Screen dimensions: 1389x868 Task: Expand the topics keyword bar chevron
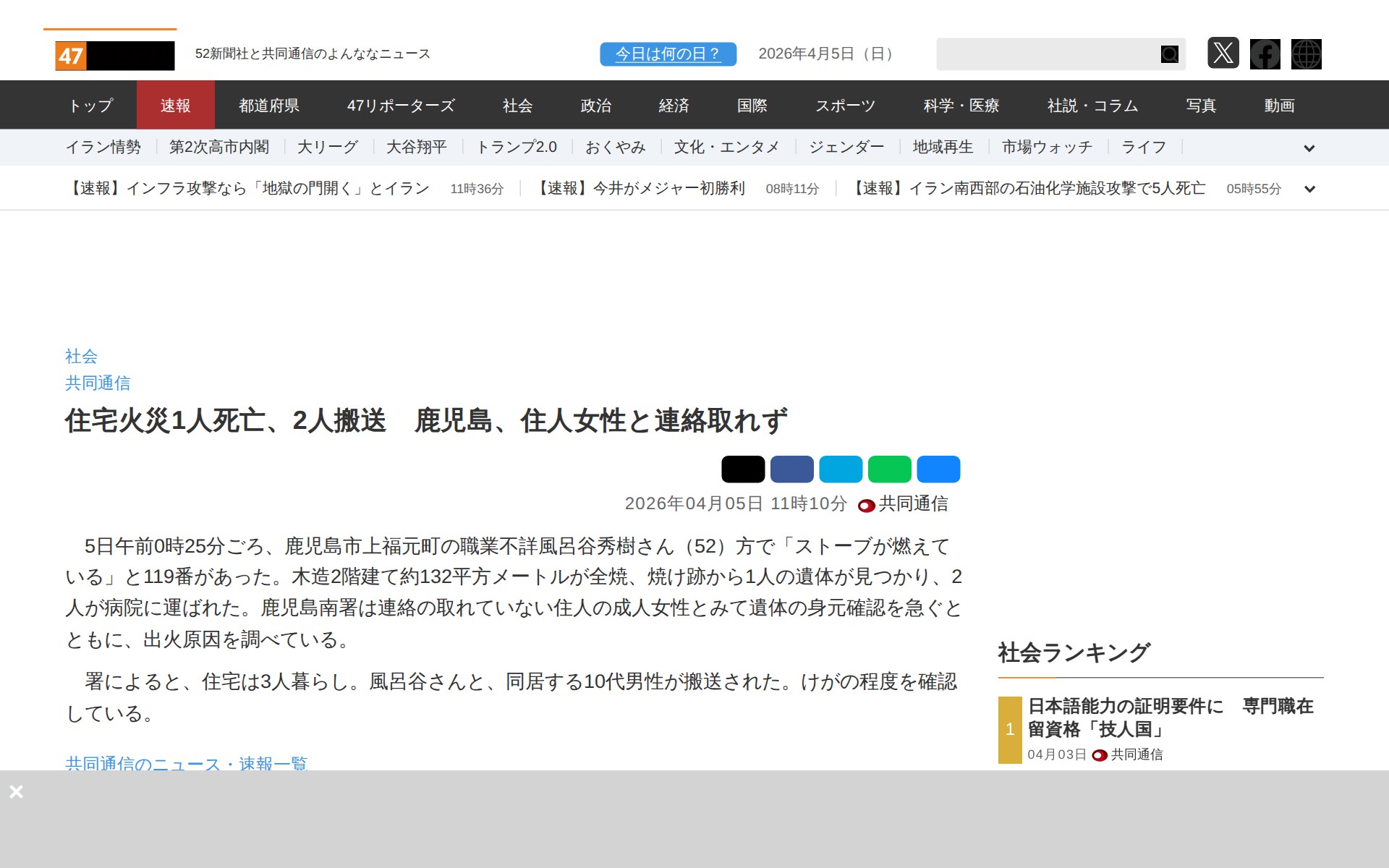pos(1309,148)
